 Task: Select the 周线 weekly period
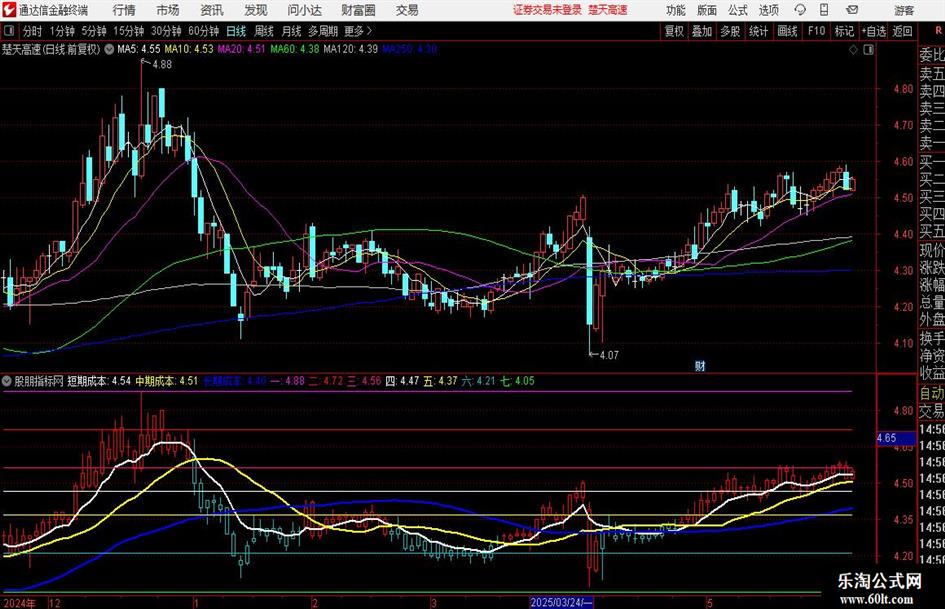(264, 31)
